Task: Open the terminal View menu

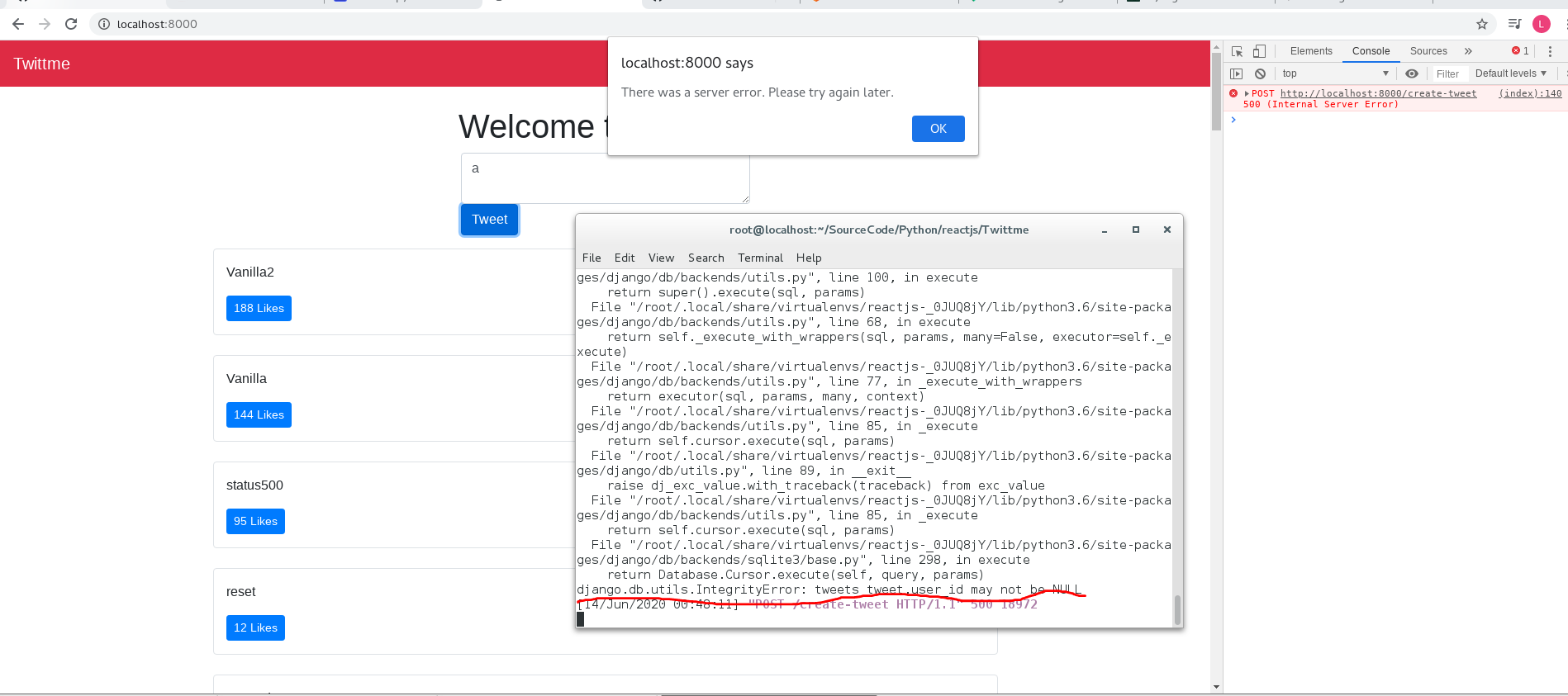Action: pyautogui.click(x=661, y=258)
